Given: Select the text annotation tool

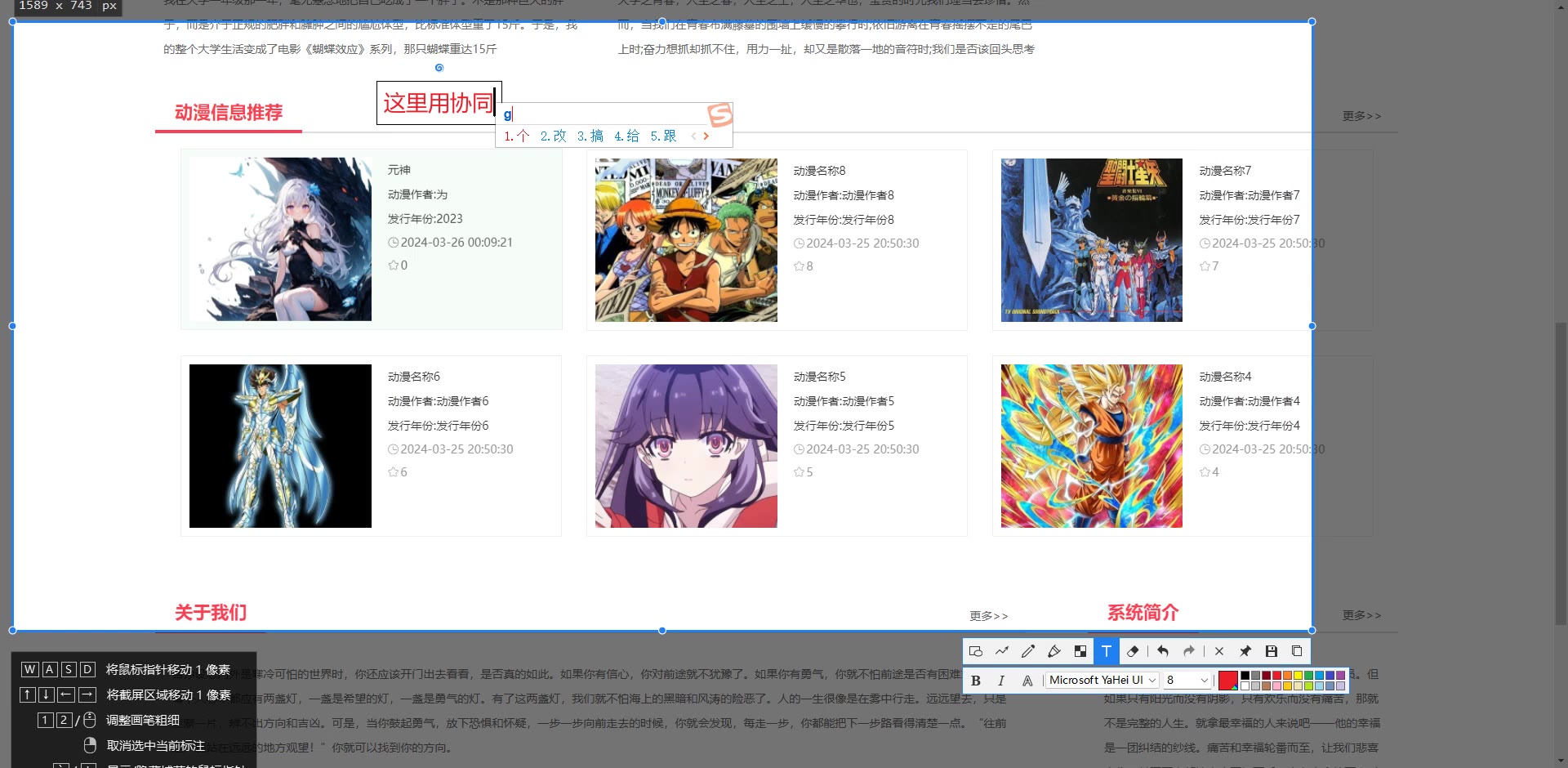Looking at the screenshot, I should point(1107,651).
